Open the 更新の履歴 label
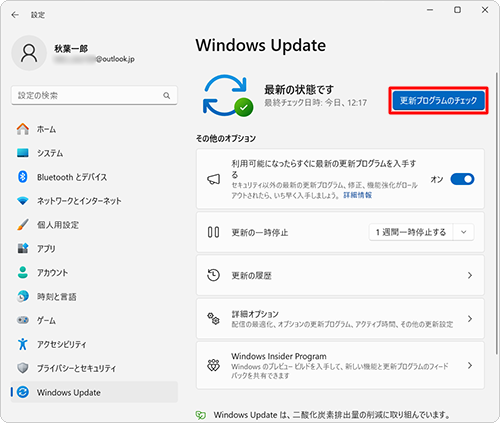This screenshot has width=500, height=423. click(x=252, y=276)
